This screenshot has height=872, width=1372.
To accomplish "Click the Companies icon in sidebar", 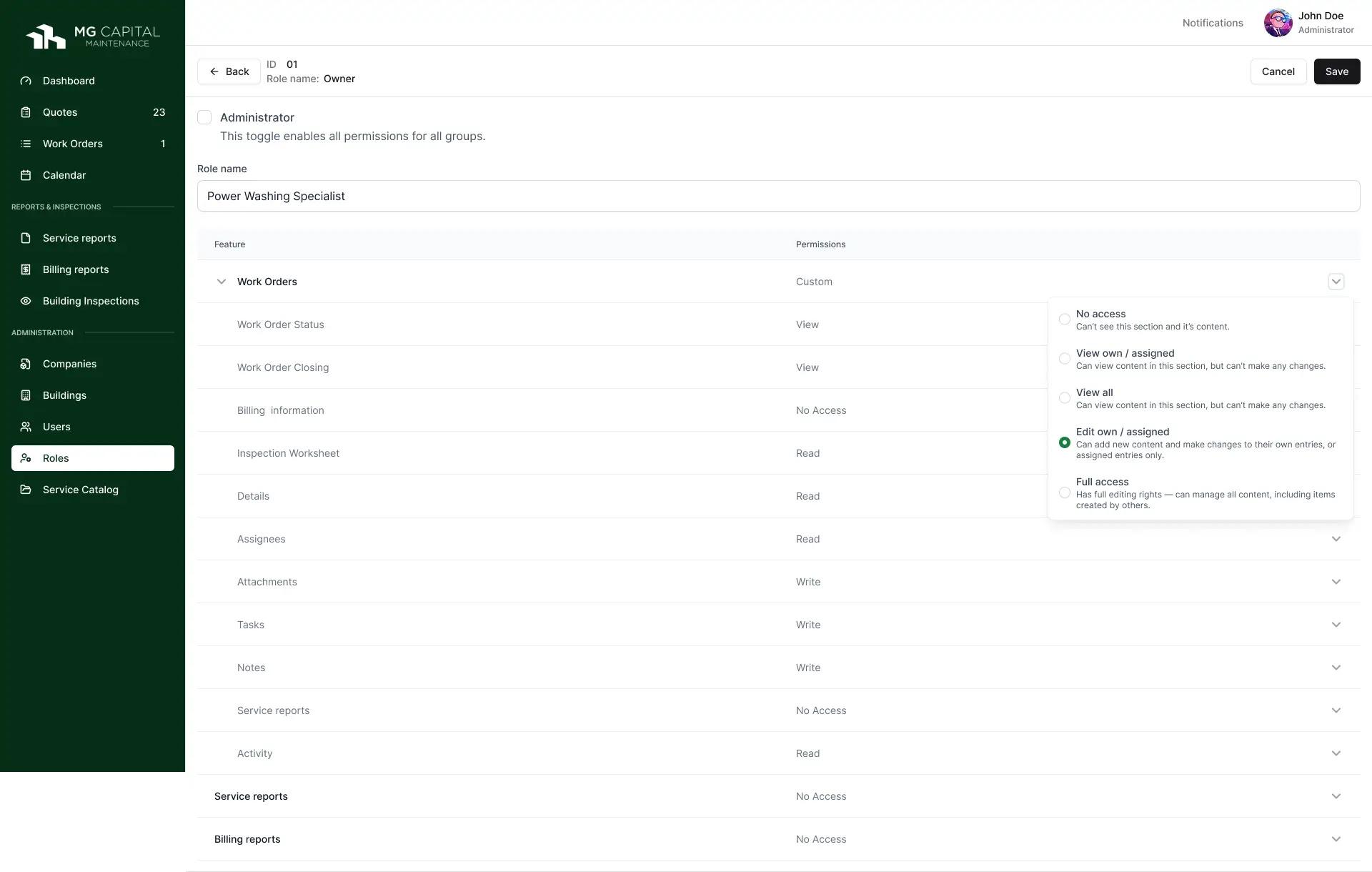I will 26,364.
